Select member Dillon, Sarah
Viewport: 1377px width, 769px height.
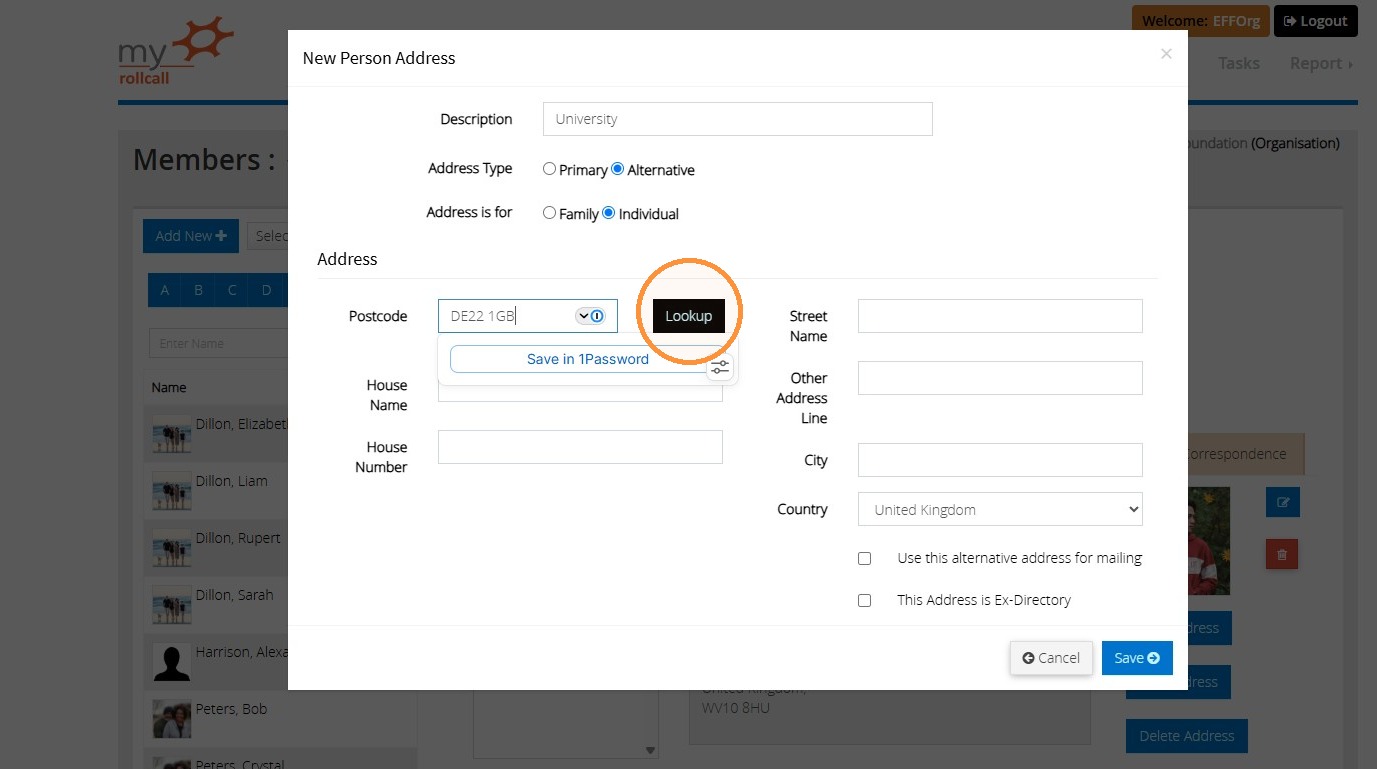tap(235, 595)
